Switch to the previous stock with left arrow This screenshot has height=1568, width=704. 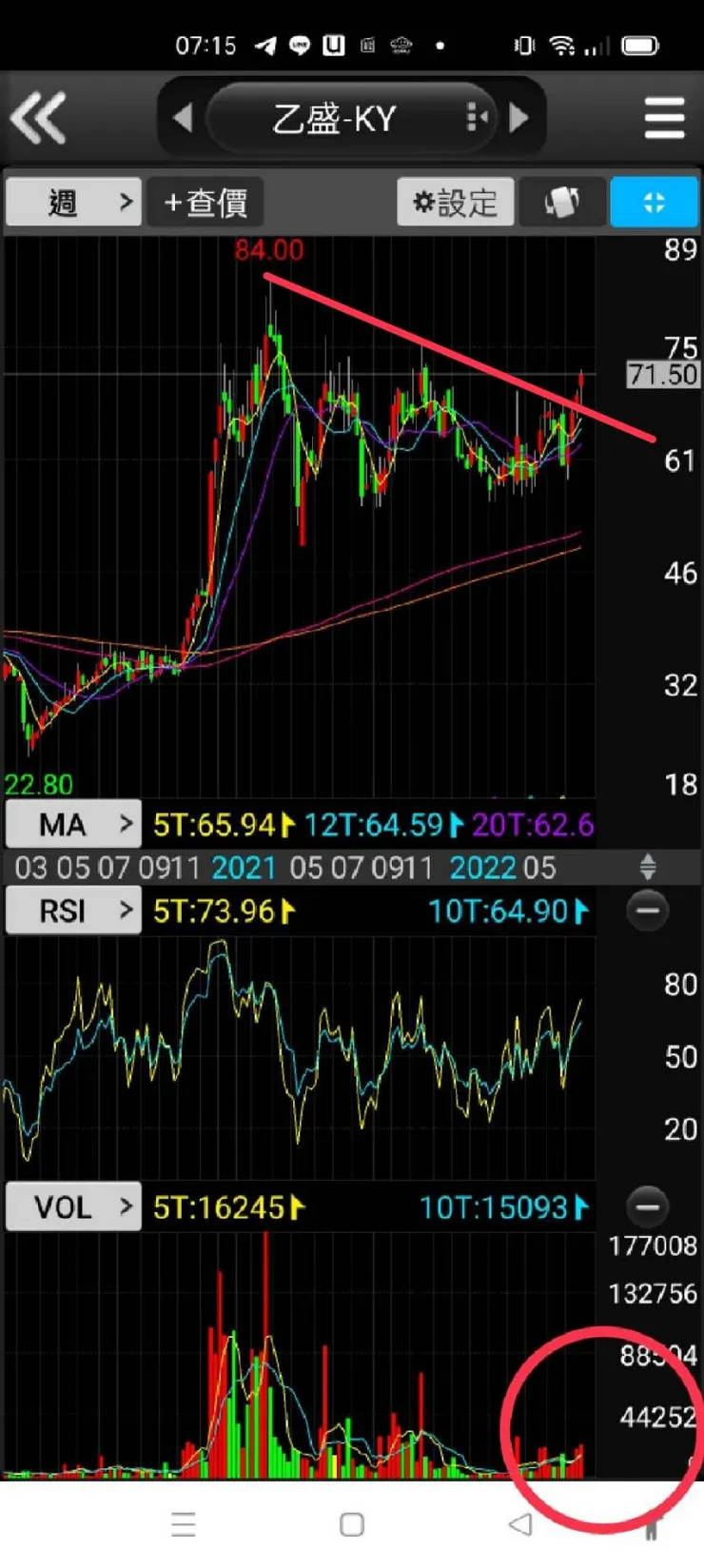coord(183,118)
